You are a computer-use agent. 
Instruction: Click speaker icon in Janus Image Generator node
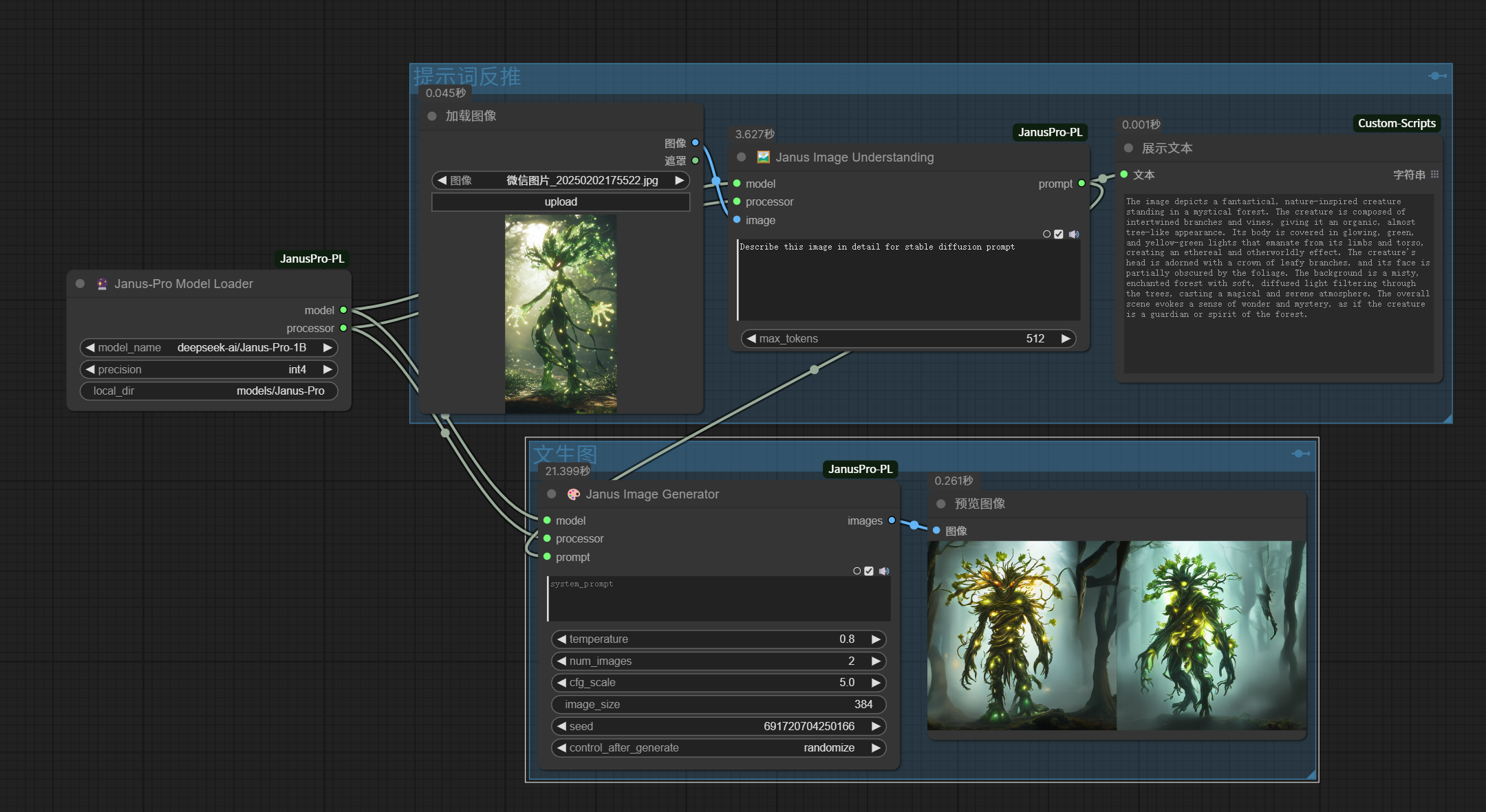point(884,571)
